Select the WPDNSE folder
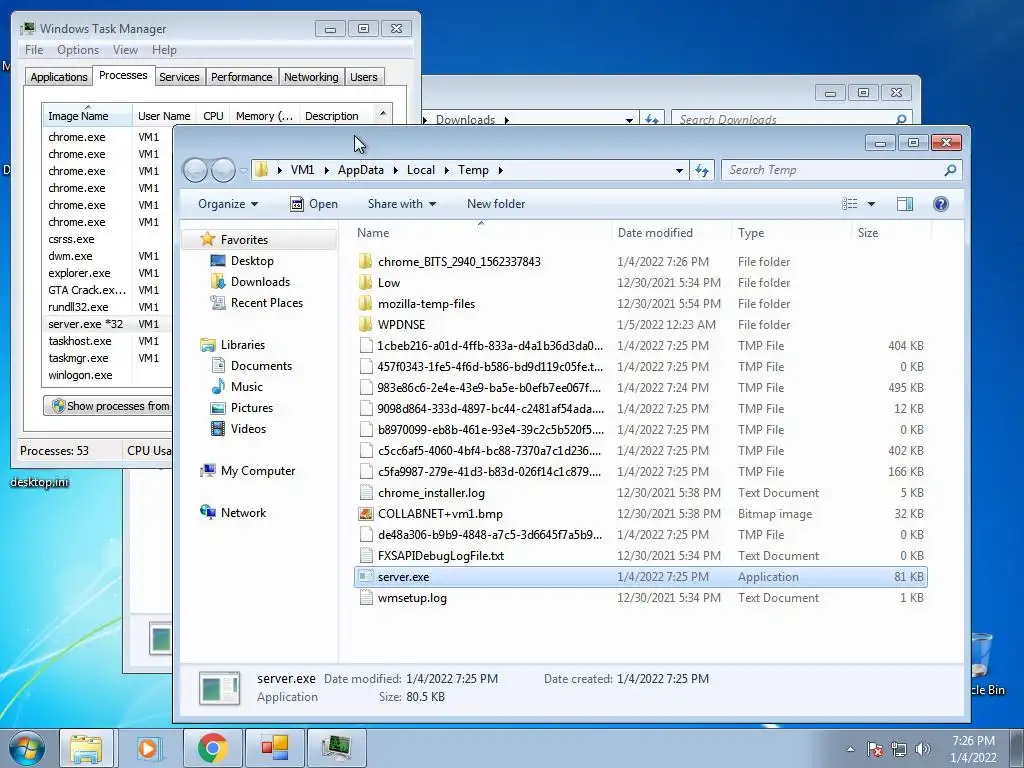The width and height of the screenshot is (1024, 768). coord(401,325)
